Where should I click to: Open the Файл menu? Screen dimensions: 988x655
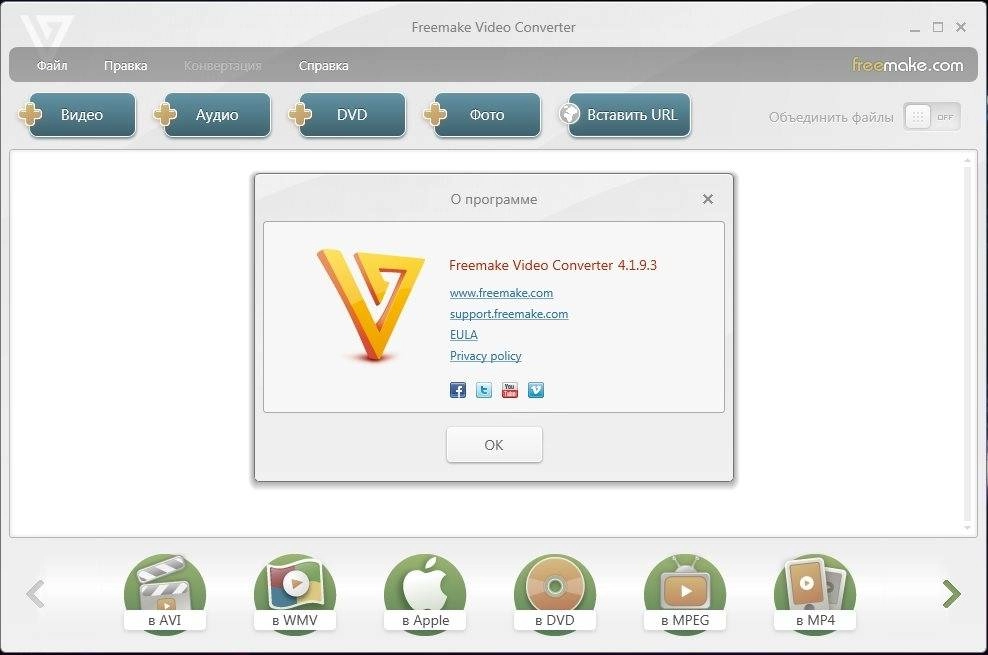(x=52, y=66)
